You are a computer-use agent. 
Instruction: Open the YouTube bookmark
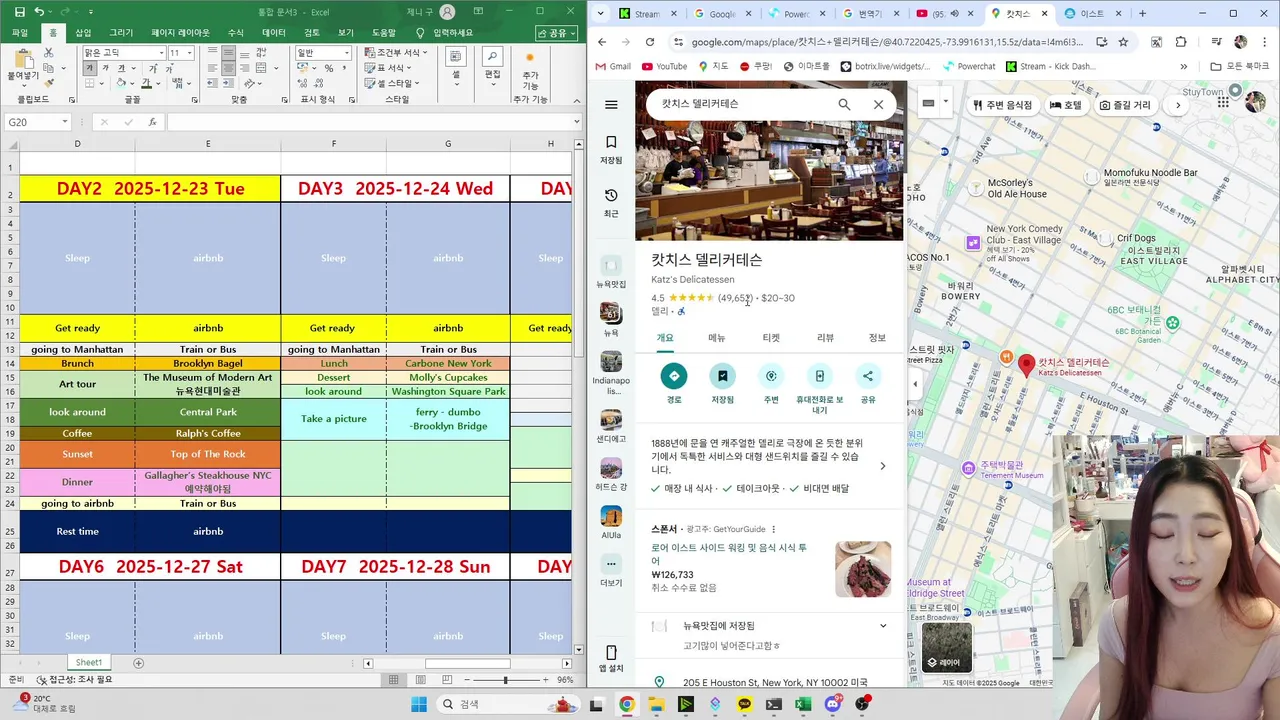(664, 67)
